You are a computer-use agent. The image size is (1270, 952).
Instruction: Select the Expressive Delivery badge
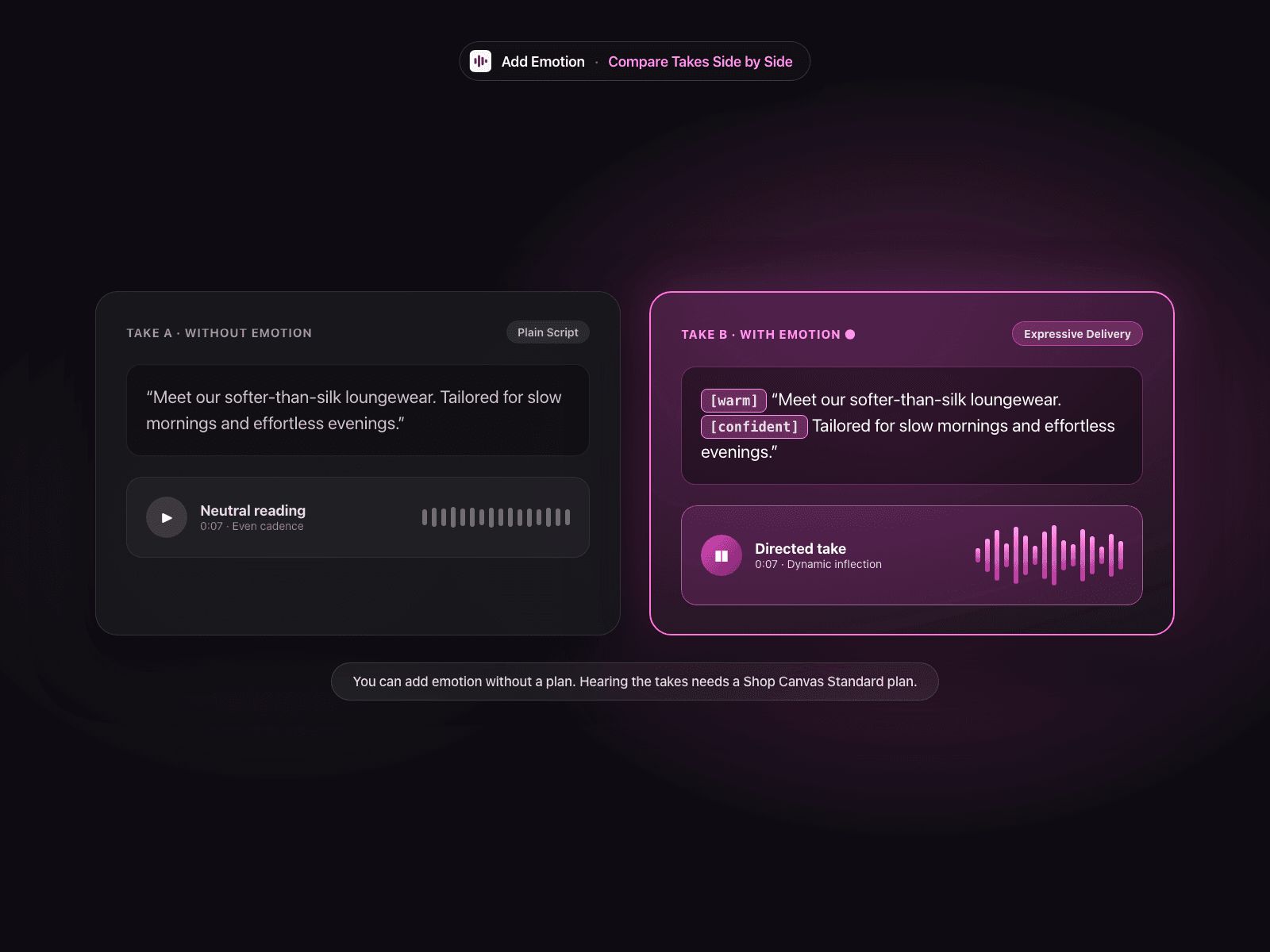pos(1077,334)
